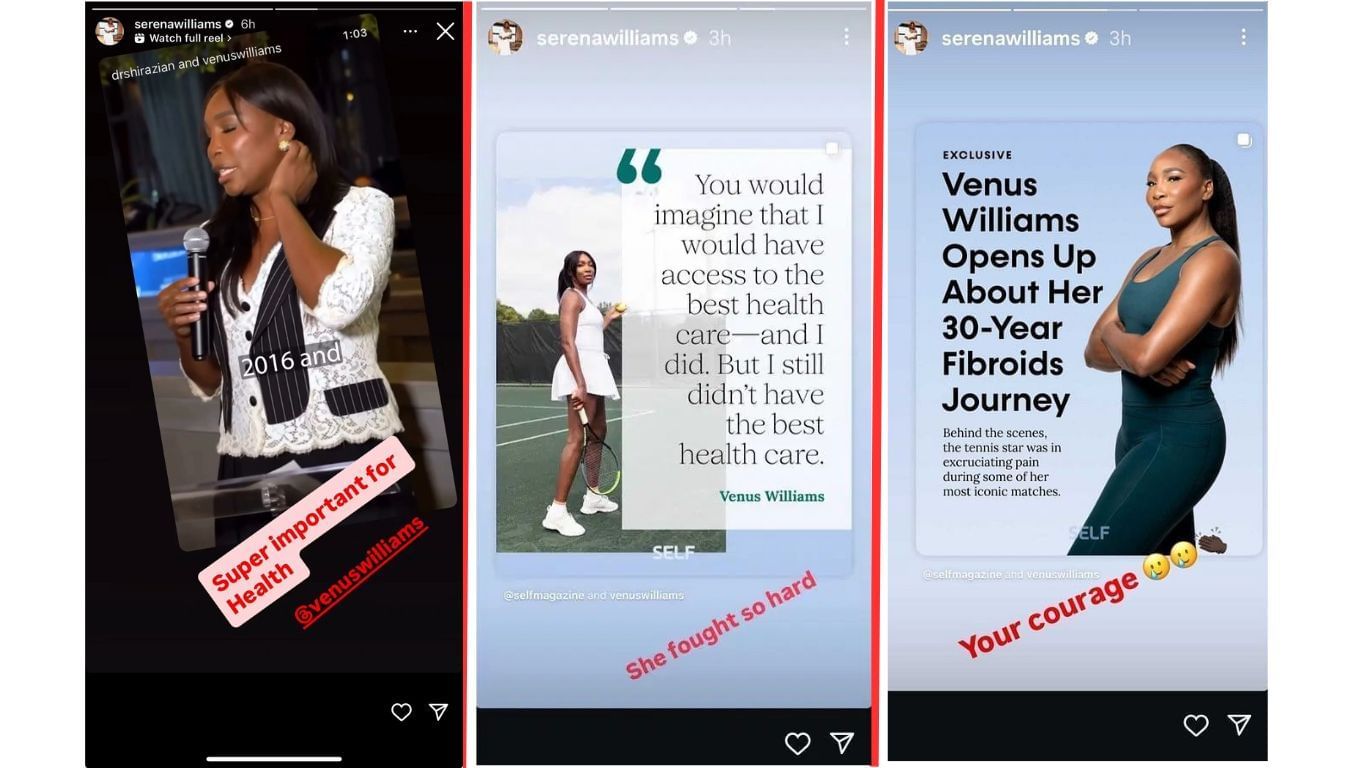Screen dimensions: 1366x768
Task: Send the middle story using share icon
Action: pyautogui.click(x=842, y=742)
